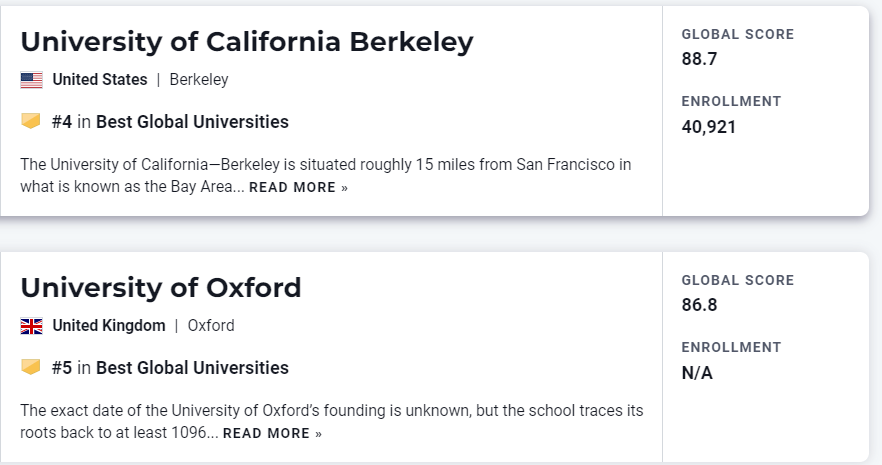The width and height of the screenshot is (882, 465).
Task: Click #4 in Best Global Universities ranking
Action: 170,121
